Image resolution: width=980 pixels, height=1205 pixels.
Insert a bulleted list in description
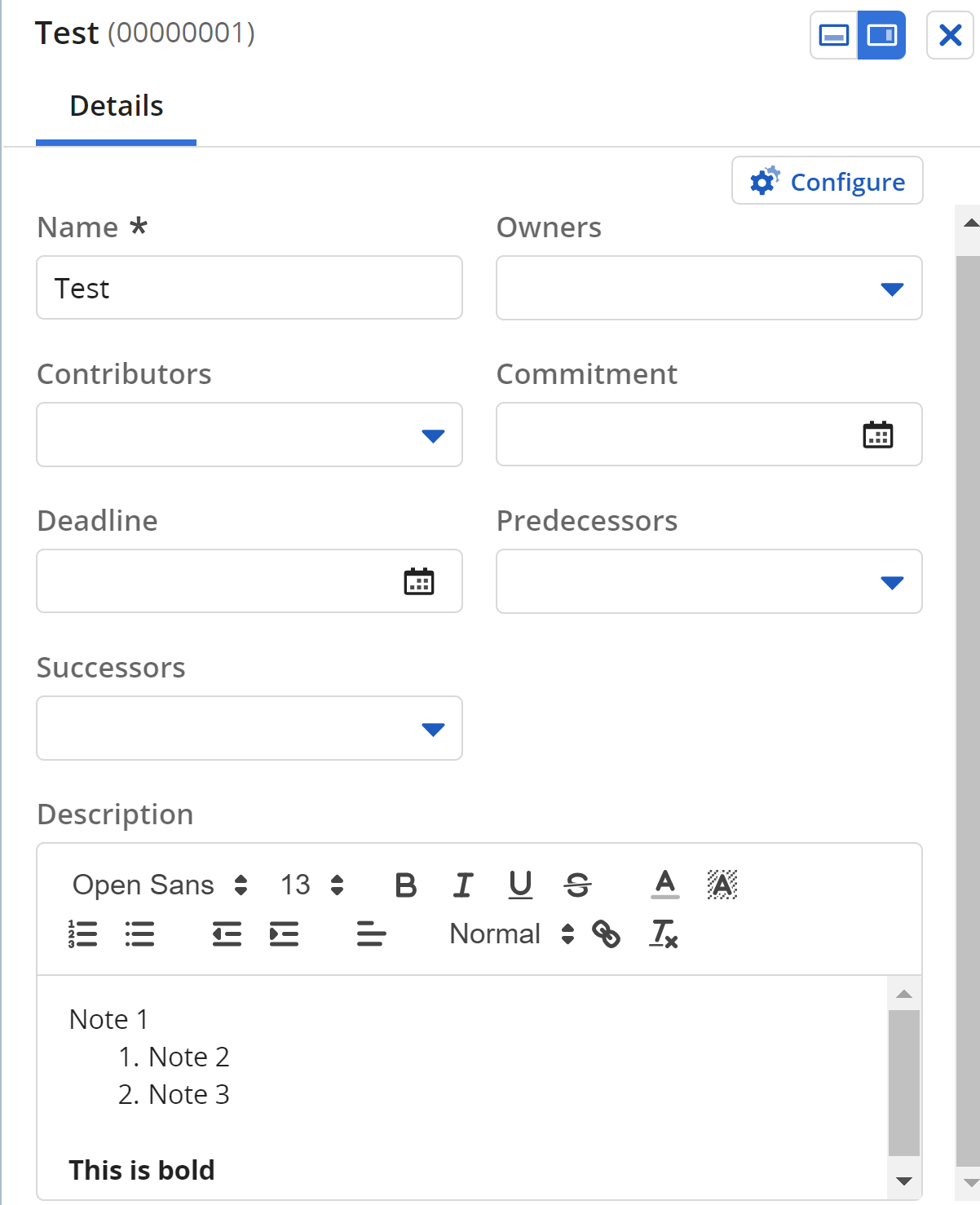pyautogui.click(x=139, y=934)
